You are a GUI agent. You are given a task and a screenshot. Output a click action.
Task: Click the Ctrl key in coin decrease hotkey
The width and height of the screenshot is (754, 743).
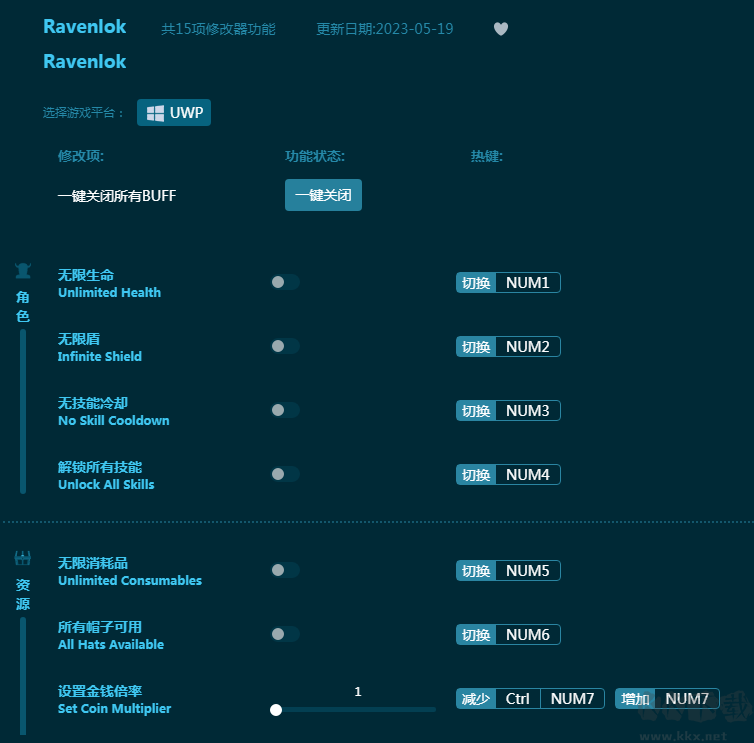(517, 698)
